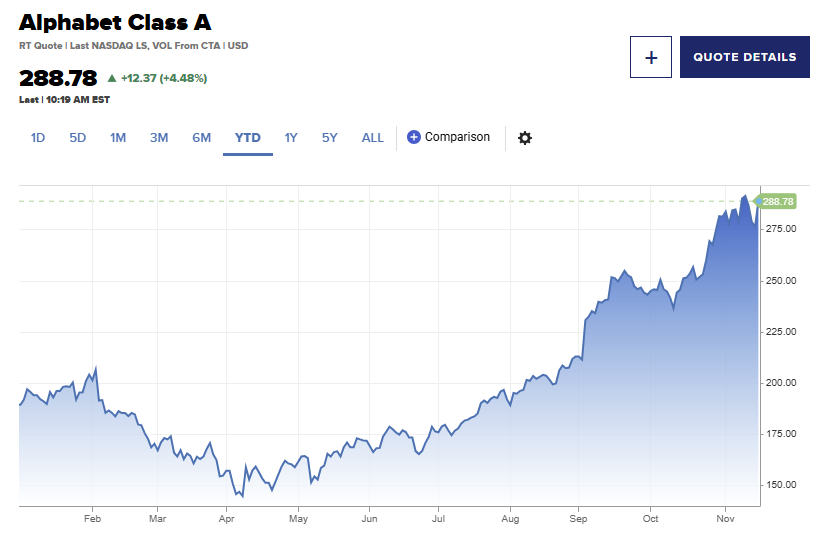Click the 200.00 axis label
Viewport: 833px width, 535px height.
click(x=780, y=383)
